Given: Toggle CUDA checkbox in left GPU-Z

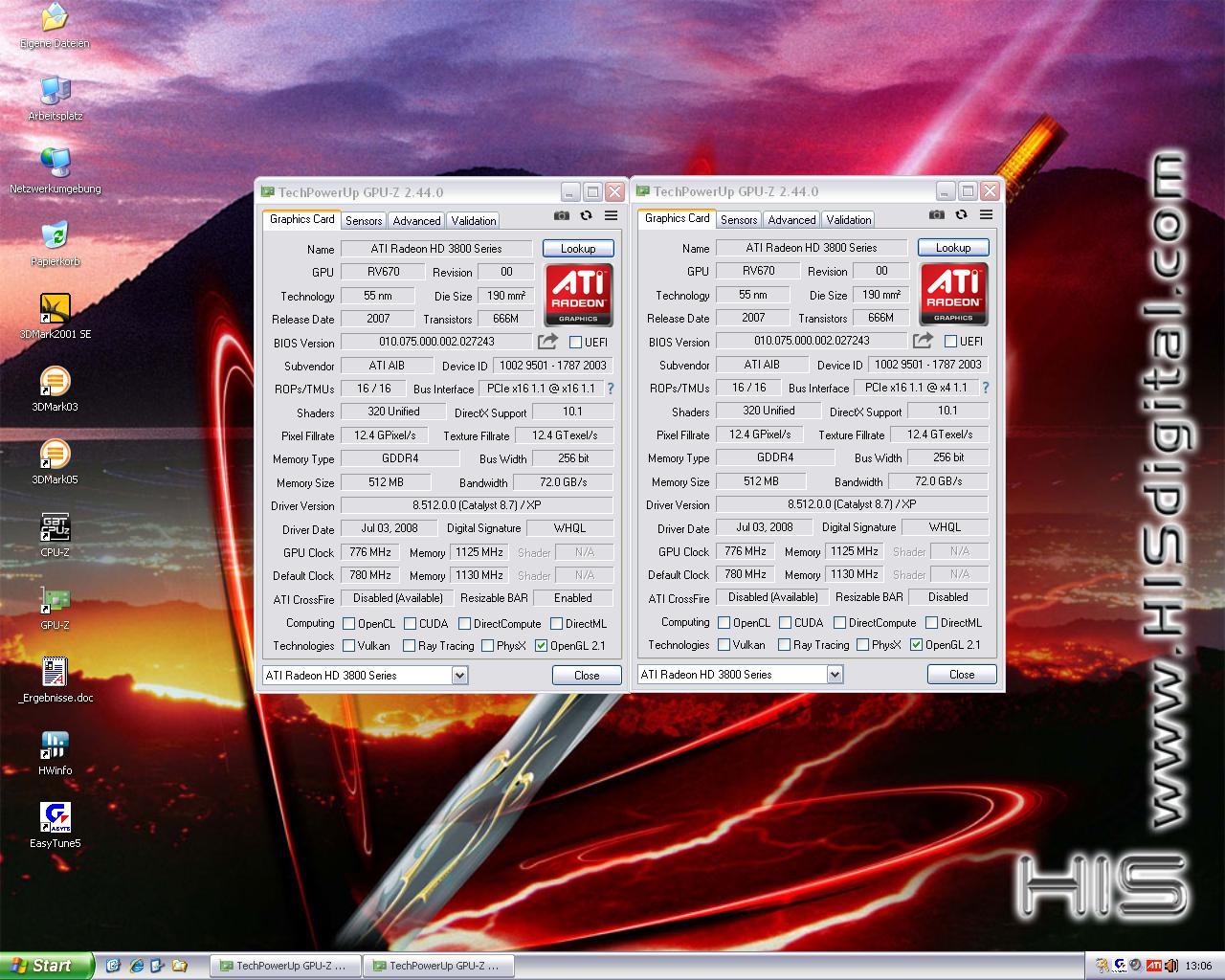Looking at the screenshot, I should pos(410,623).
